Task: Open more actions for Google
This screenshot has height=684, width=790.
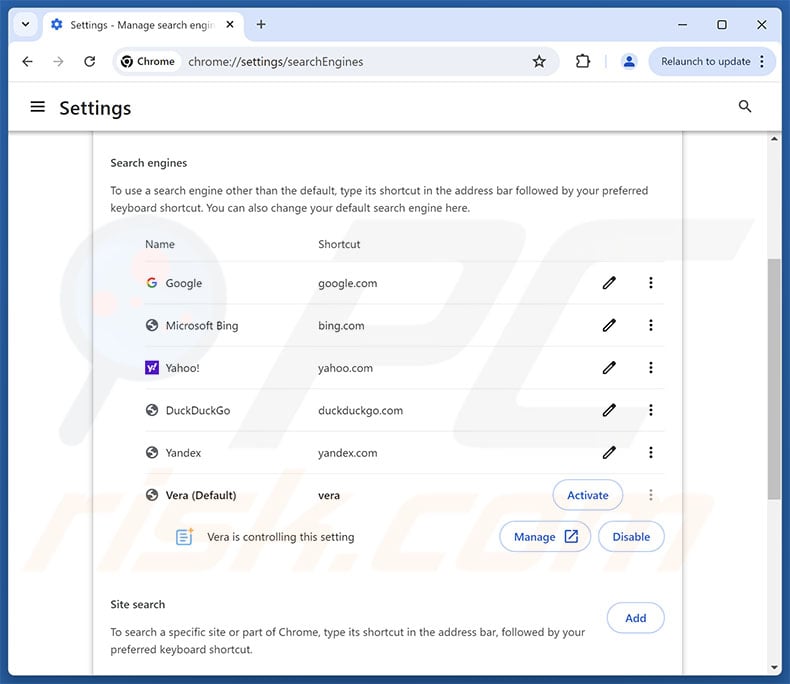Action: point(650,283)
